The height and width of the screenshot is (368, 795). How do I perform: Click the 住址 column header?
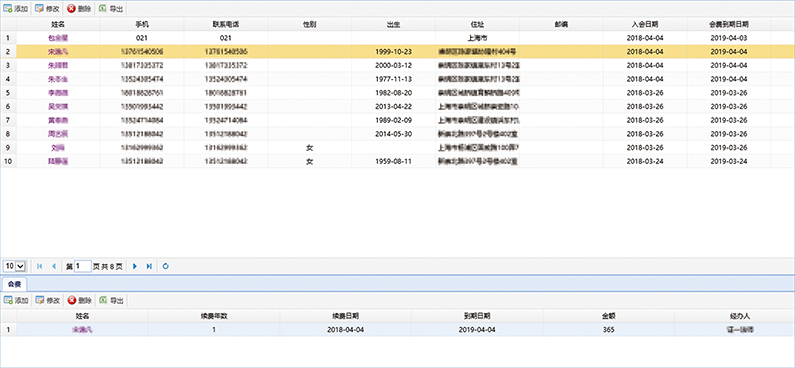click(478, 24)
